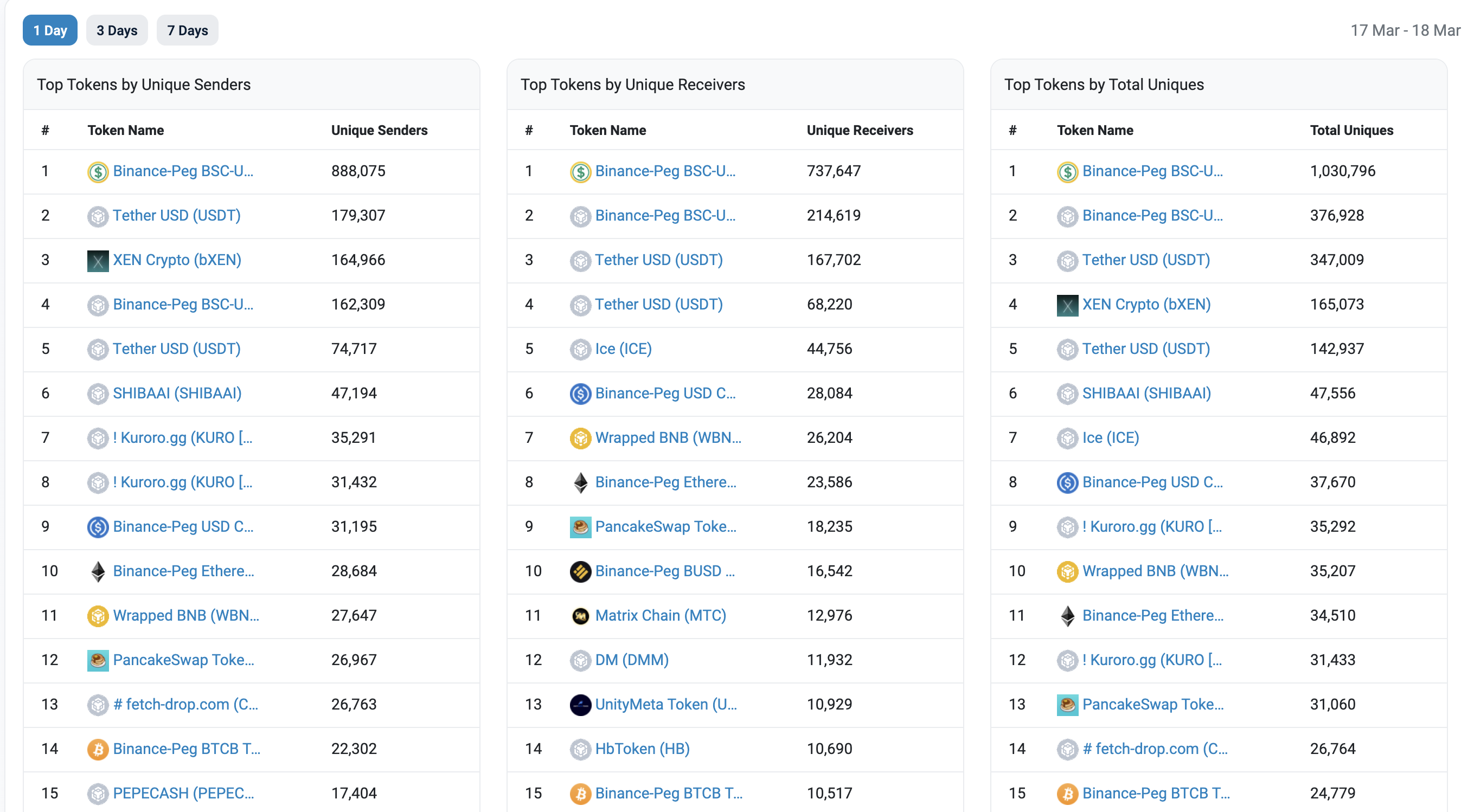1474x812 pixels.
Task: Click the BSC-USD icon in Total Uniques row 1
Action: tap(1067, 171)
